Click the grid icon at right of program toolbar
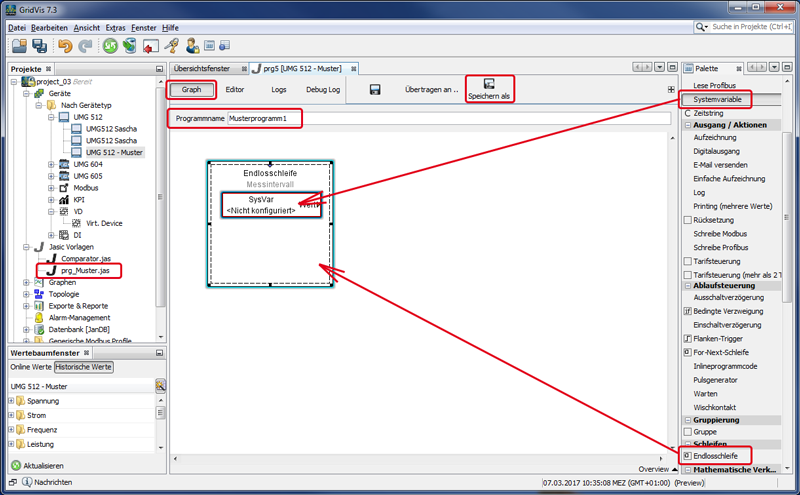Screen dimensions: 800x495 671,89
